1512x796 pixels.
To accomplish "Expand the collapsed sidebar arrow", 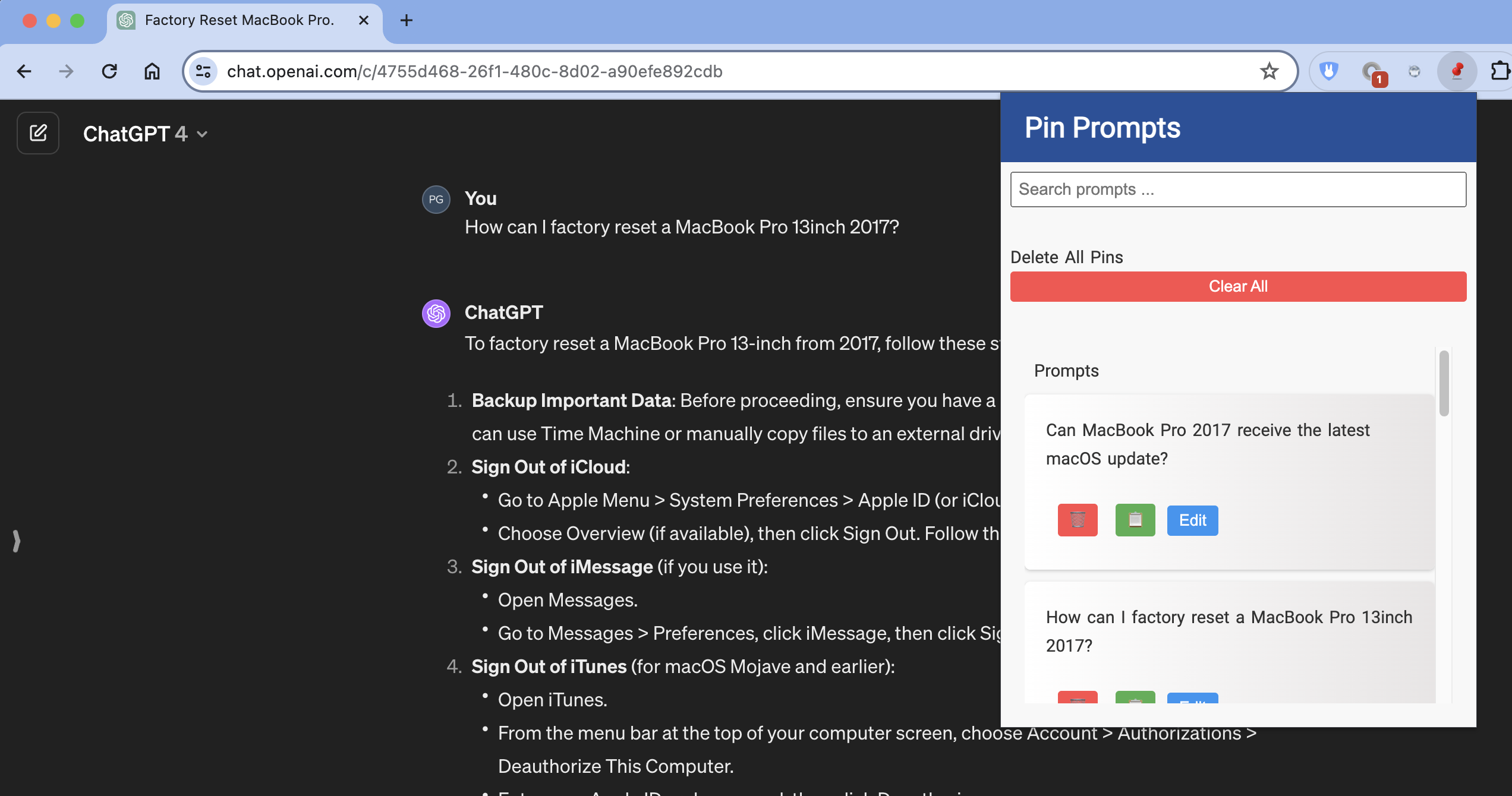I will pos(16,541).
